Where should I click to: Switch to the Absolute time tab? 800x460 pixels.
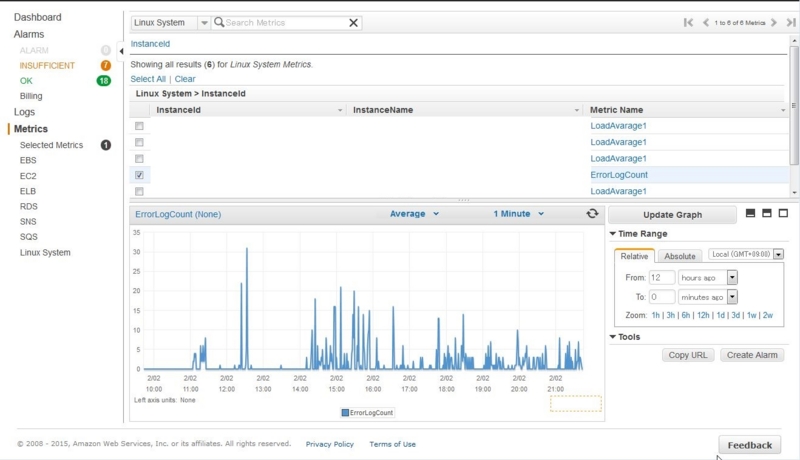click(x=680, y=256)
